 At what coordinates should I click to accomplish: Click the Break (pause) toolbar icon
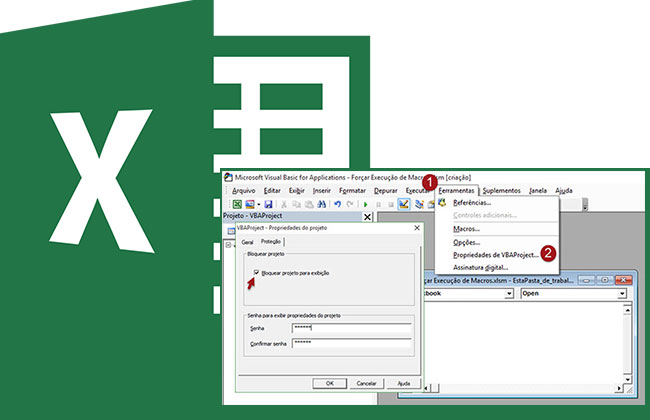[378, 204]
